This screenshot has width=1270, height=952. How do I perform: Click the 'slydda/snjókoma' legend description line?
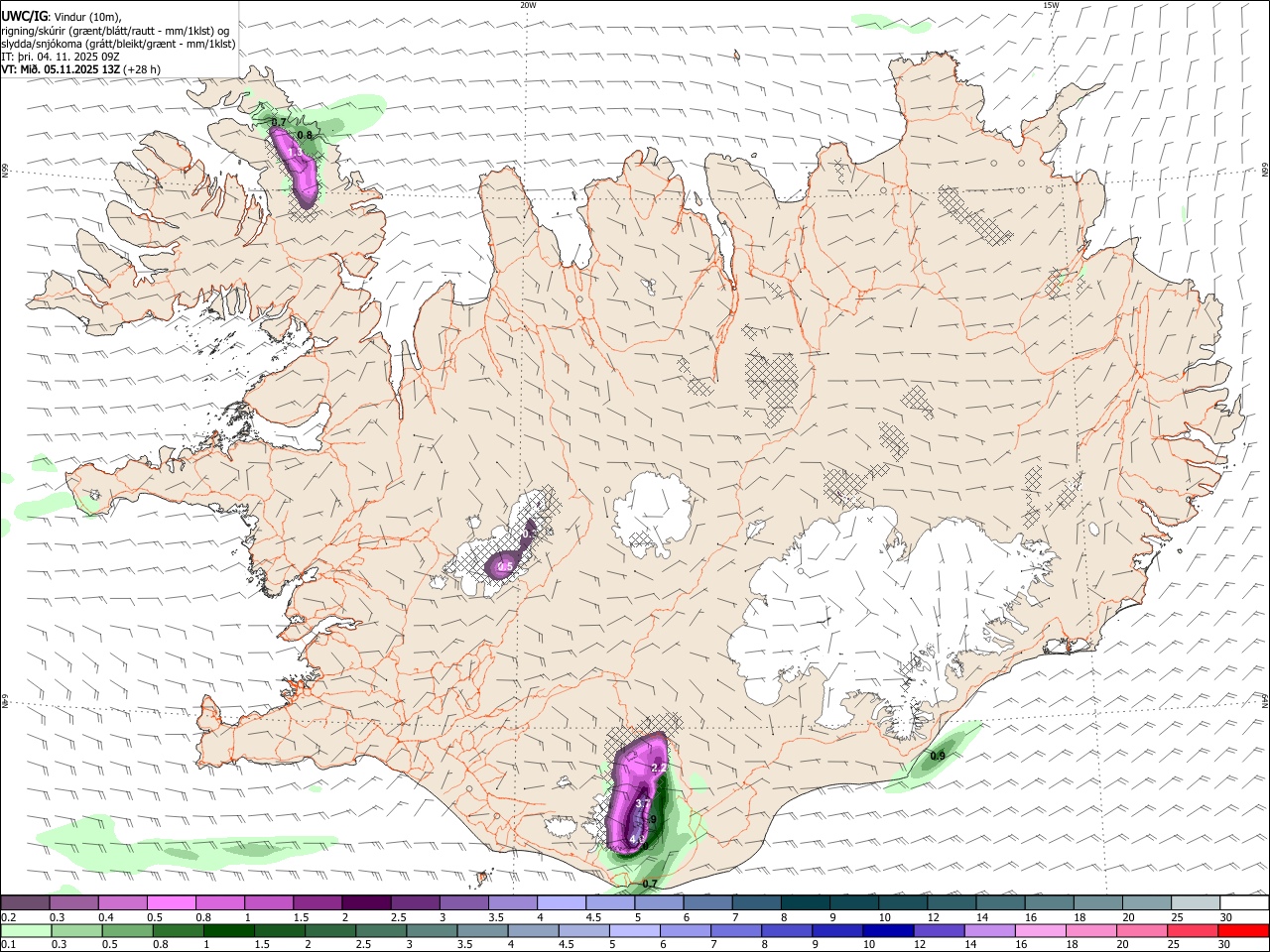coord(118,44)
